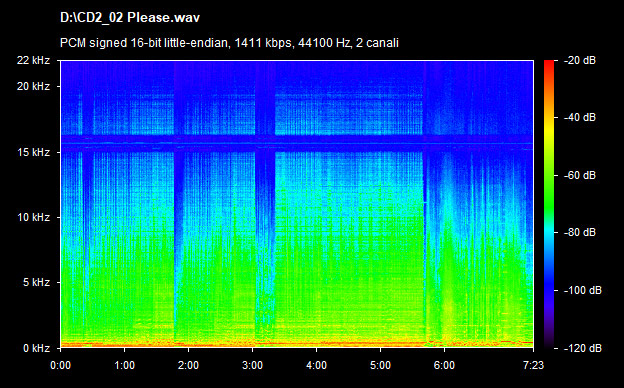Click the 20 kHz frequency axis label
This screenshot has height=388, width=624.
point(33,86)
